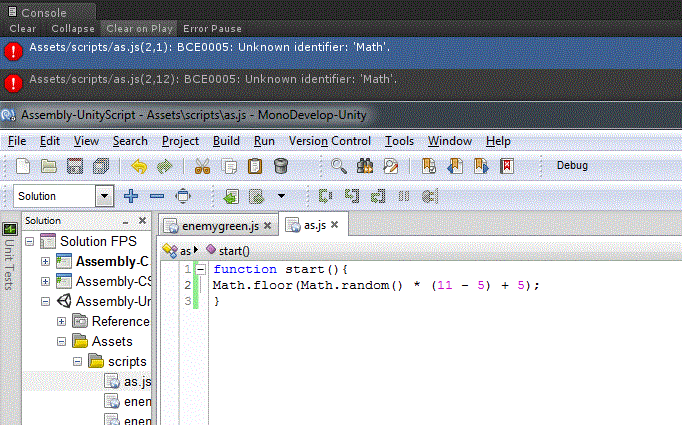This screenshot has height=425, width=682.
Task: Click the Undo arrow icon
Action: point(139,166)
